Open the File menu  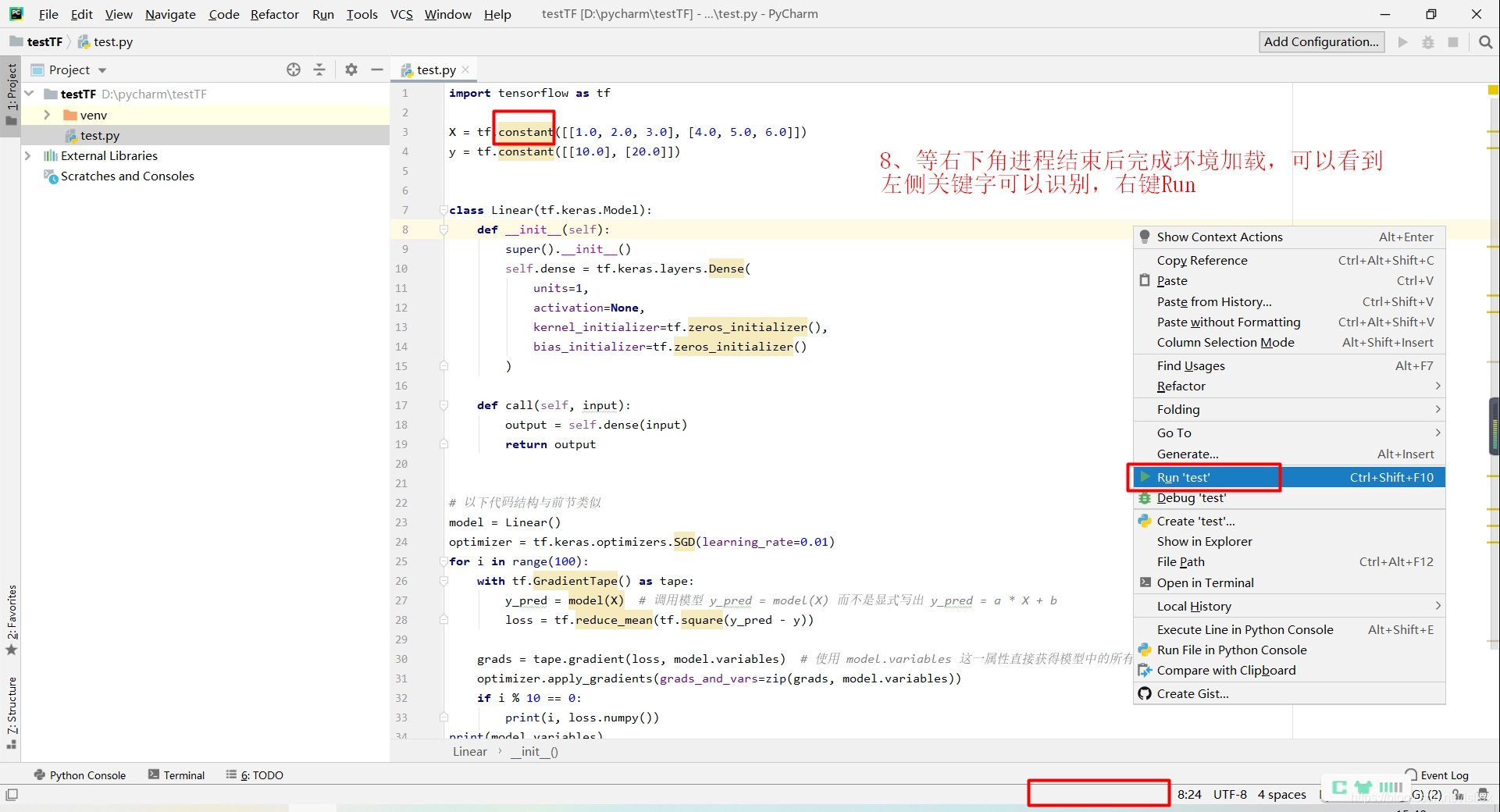[x=48, y=14]
